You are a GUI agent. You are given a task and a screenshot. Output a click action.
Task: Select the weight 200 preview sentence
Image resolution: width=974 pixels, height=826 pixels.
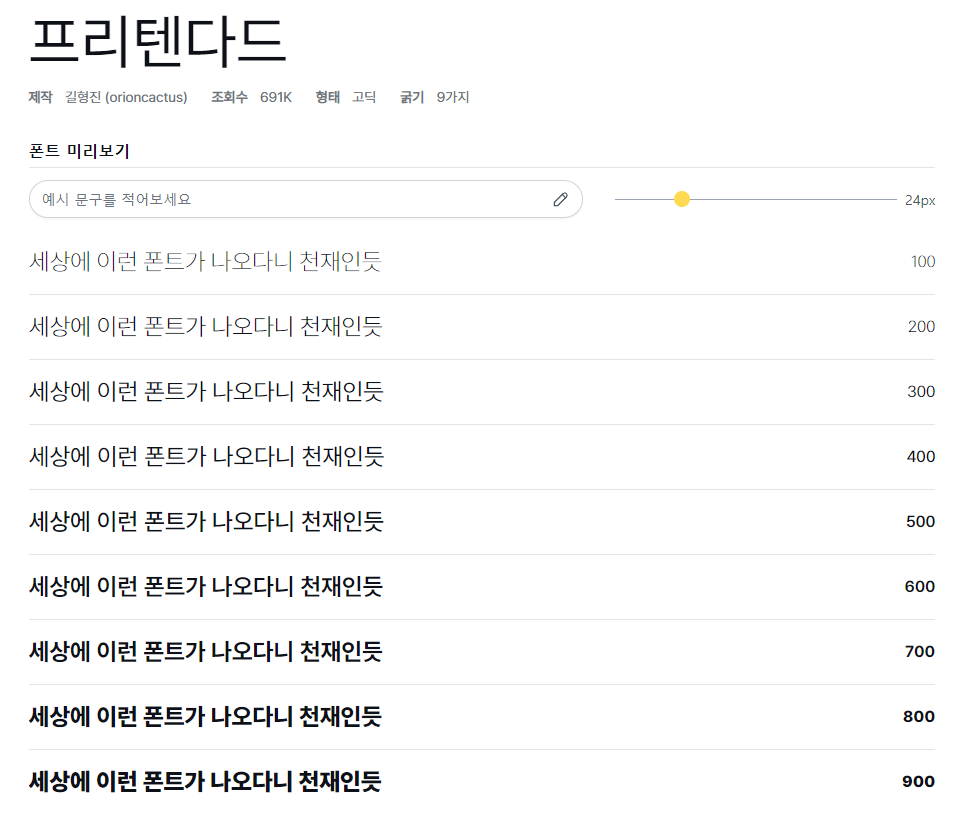click(206, 326)
